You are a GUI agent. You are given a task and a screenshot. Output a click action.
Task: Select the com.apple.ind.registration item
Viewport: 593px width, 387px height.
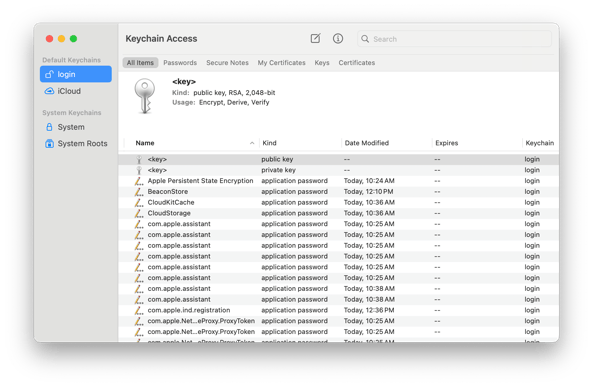[338, 310]
